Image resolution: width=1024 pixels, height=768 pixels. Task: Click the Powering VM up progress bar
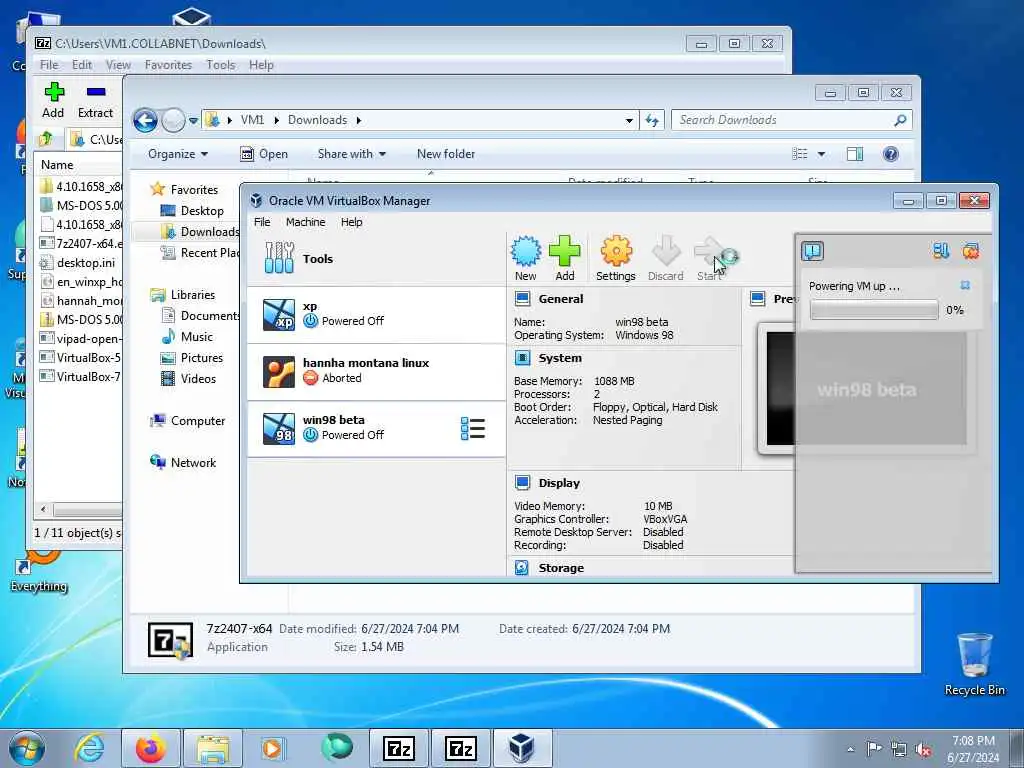tap(874, 310)
